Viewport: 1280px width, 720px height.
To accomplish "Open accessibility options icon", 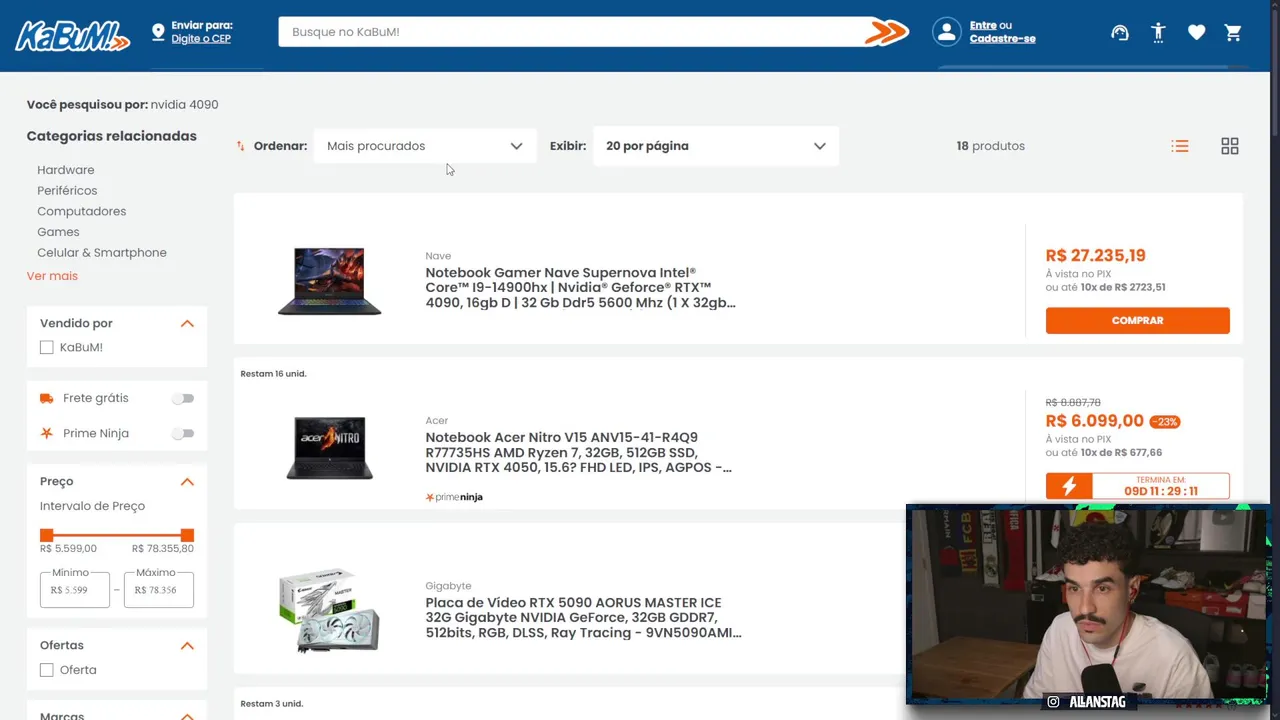I will coord(1158,33).
